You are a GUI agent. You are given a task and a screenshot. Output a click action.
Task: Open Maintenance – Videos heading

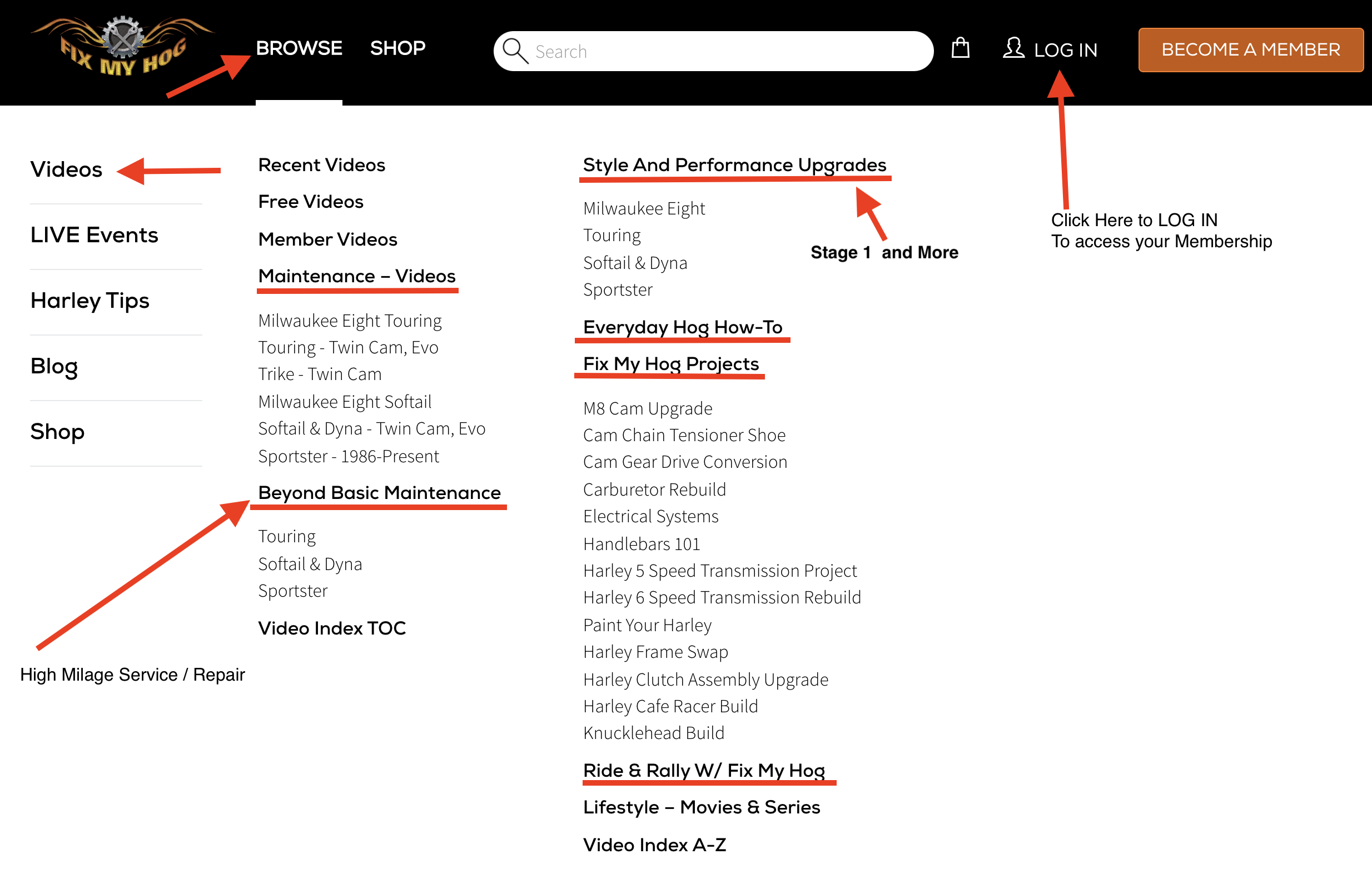point(357,276)
